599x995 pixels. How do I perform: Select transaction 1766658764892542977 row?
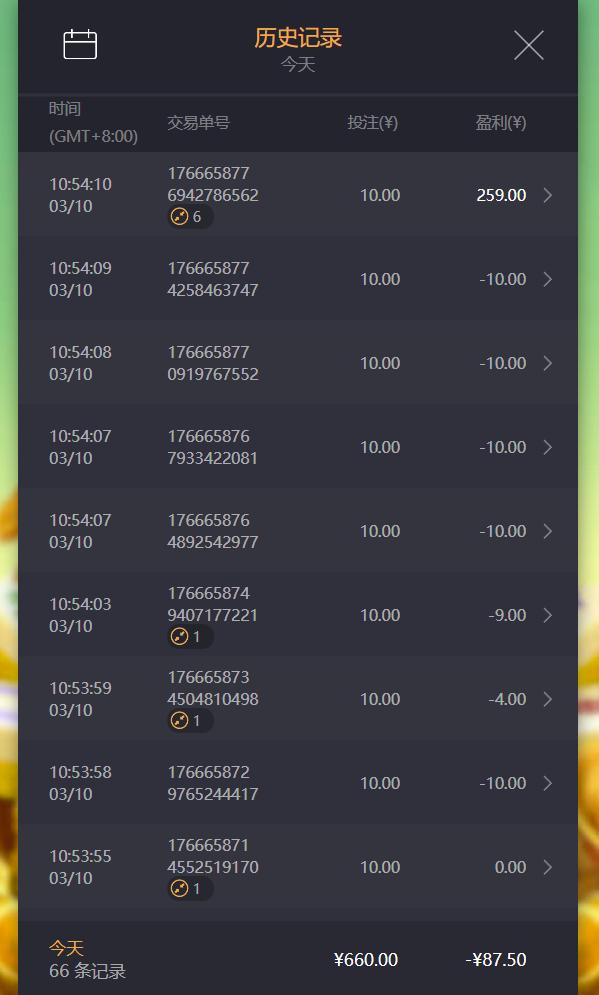298,531
